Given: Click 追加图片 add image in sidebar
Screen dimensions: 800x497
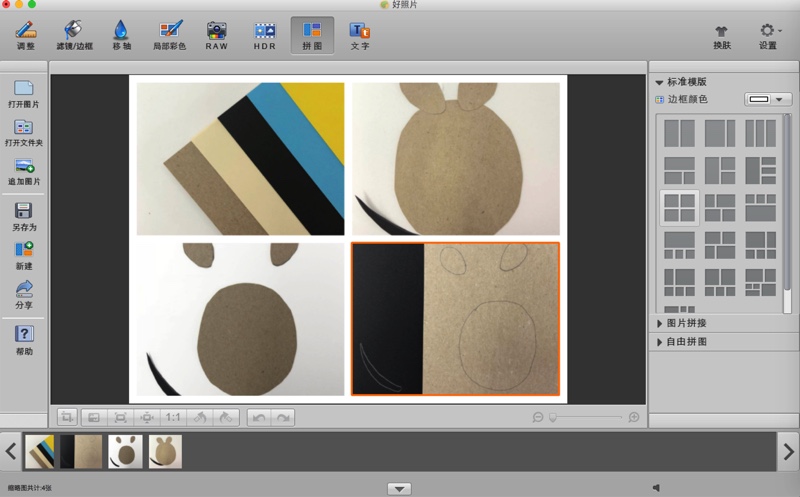Looking at the screenshot, I should (23, 172).
